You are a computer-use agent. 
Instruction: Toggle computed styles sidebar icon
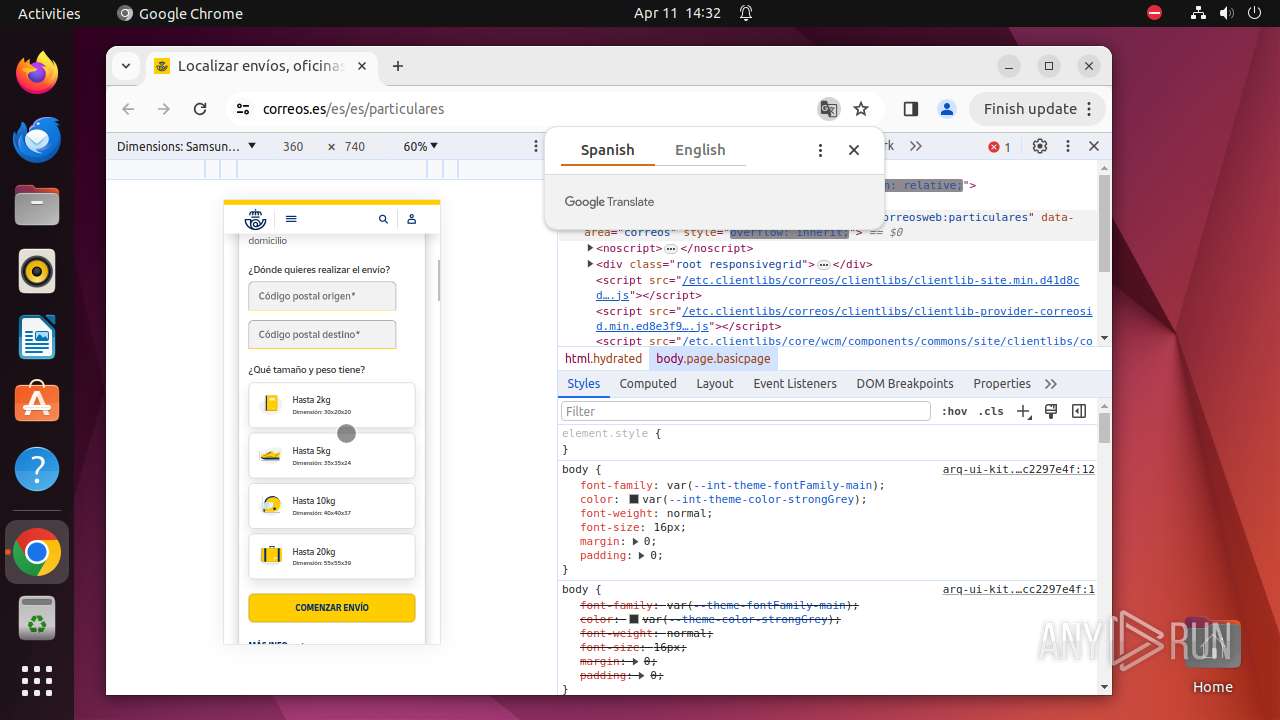pos(1079,411)
